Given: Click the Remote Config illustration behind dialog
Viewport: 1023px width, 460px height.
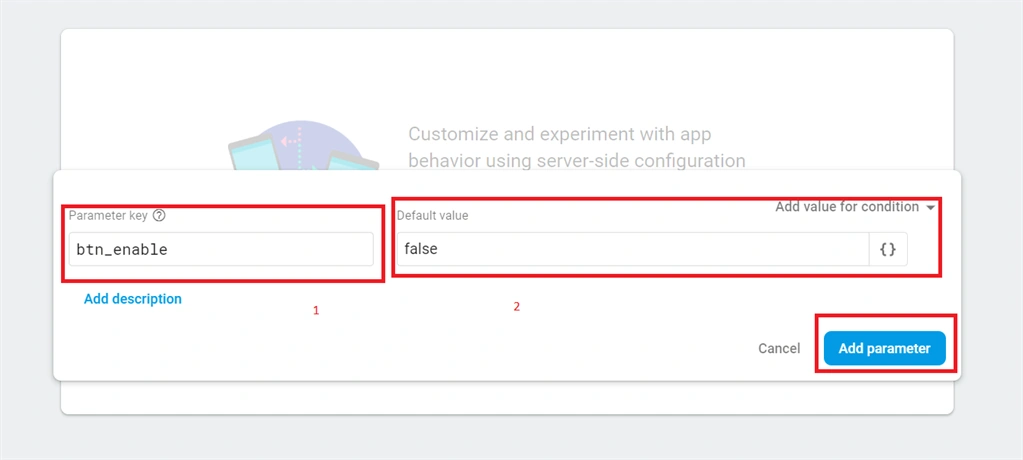Looking at the screenshot, I should point(303,146).
